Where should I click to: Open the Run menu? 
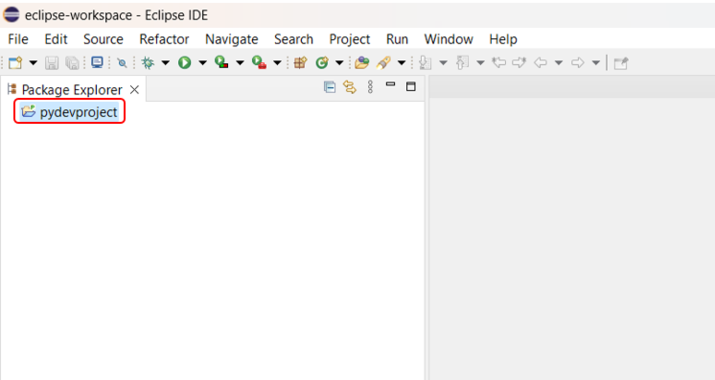tap(397, 39)
